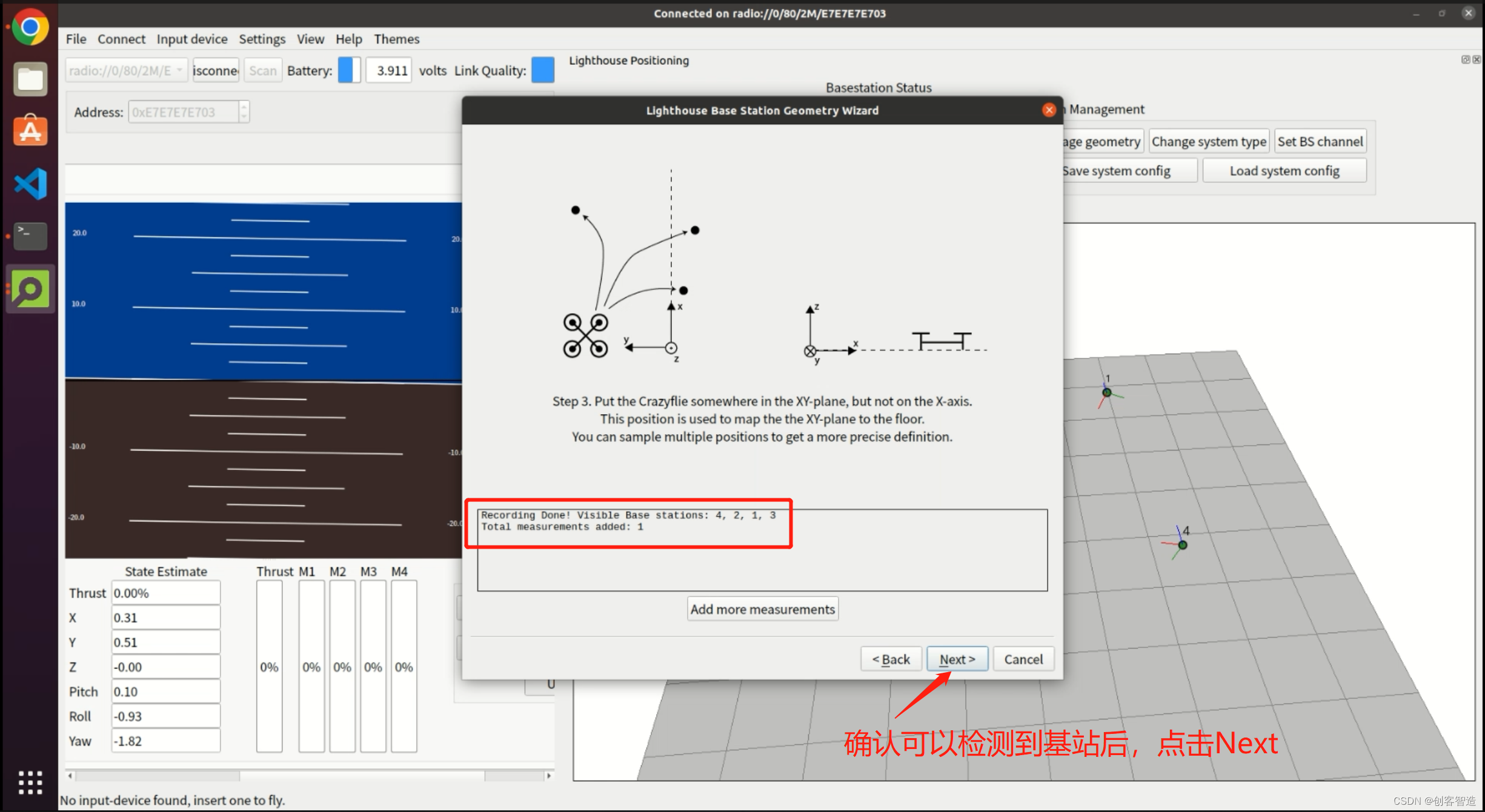Click the address field stepper arrows
1485x812 pixels.
pyautogui.click(x=244, y=112)
